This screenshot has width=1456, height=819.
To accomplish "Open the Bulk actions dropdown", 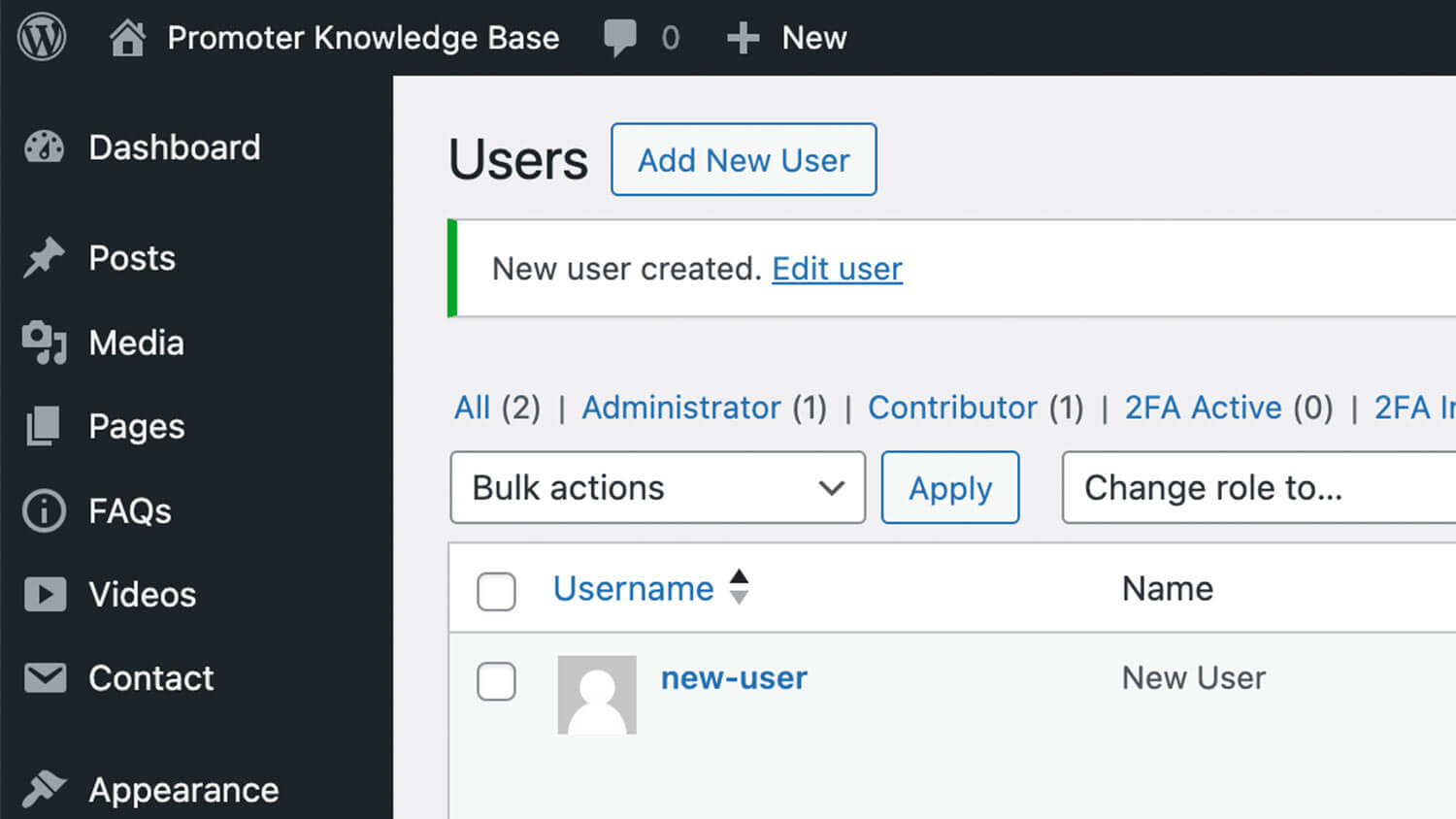I will [657, 487].
